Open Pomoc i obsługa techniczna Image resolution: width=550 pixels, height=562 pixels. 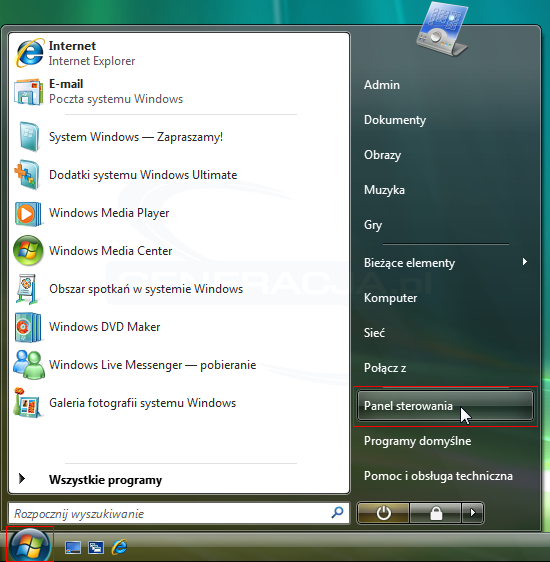coord(438,476)
